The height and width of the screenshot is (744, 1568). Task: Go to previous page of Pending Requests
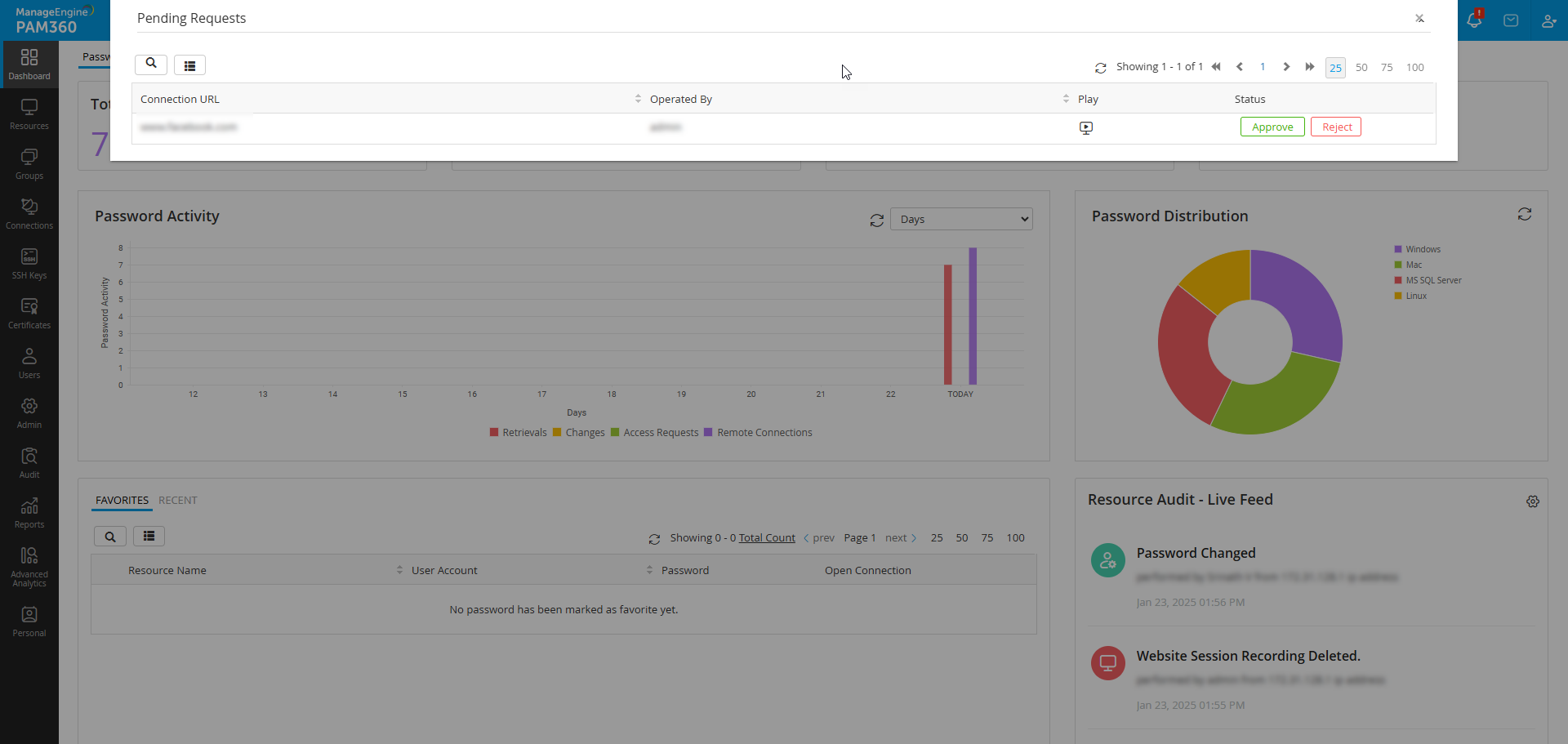point(1240,67)
